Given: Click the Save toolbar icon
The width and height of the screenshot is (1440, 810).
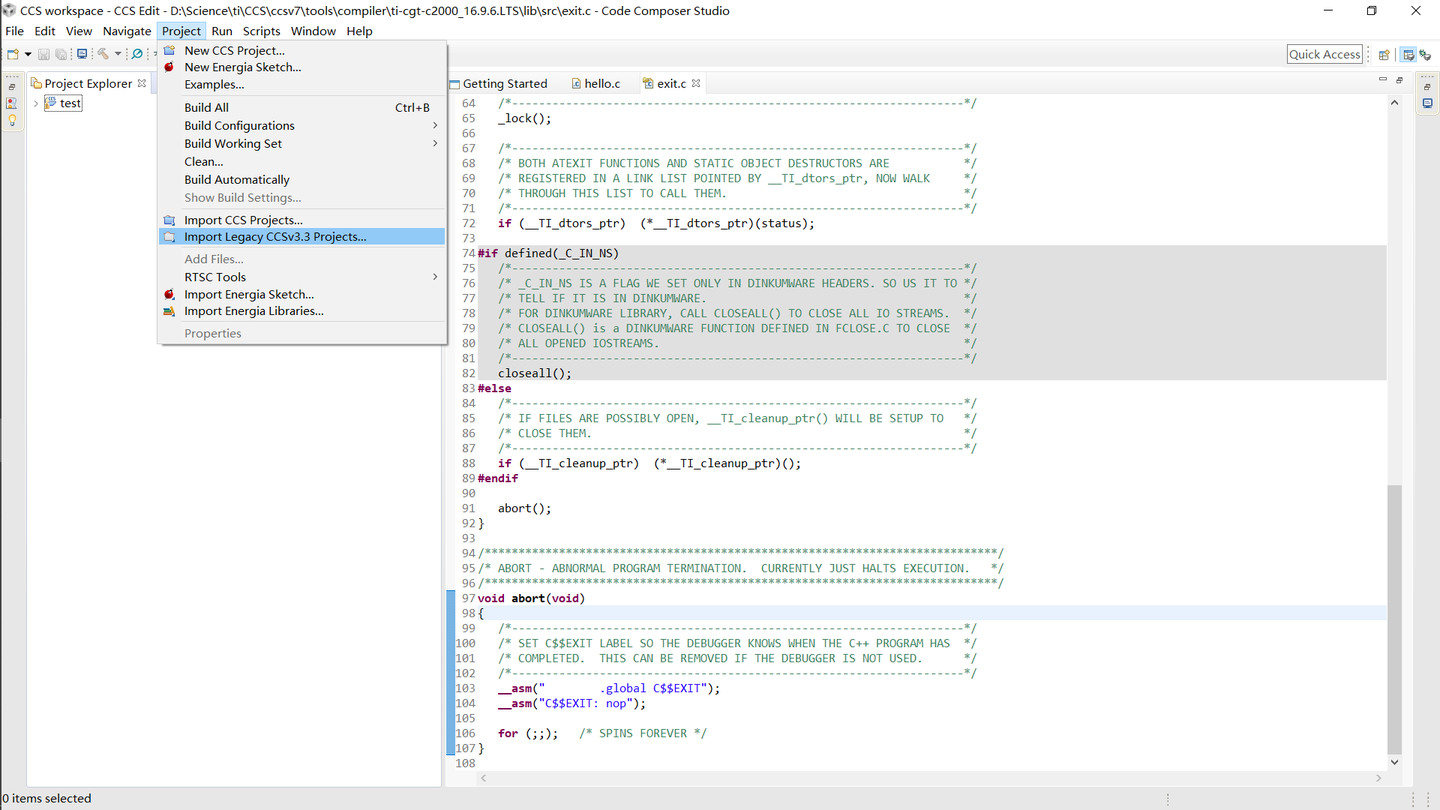Looking at the screenshot, I should tap(44, 54).
